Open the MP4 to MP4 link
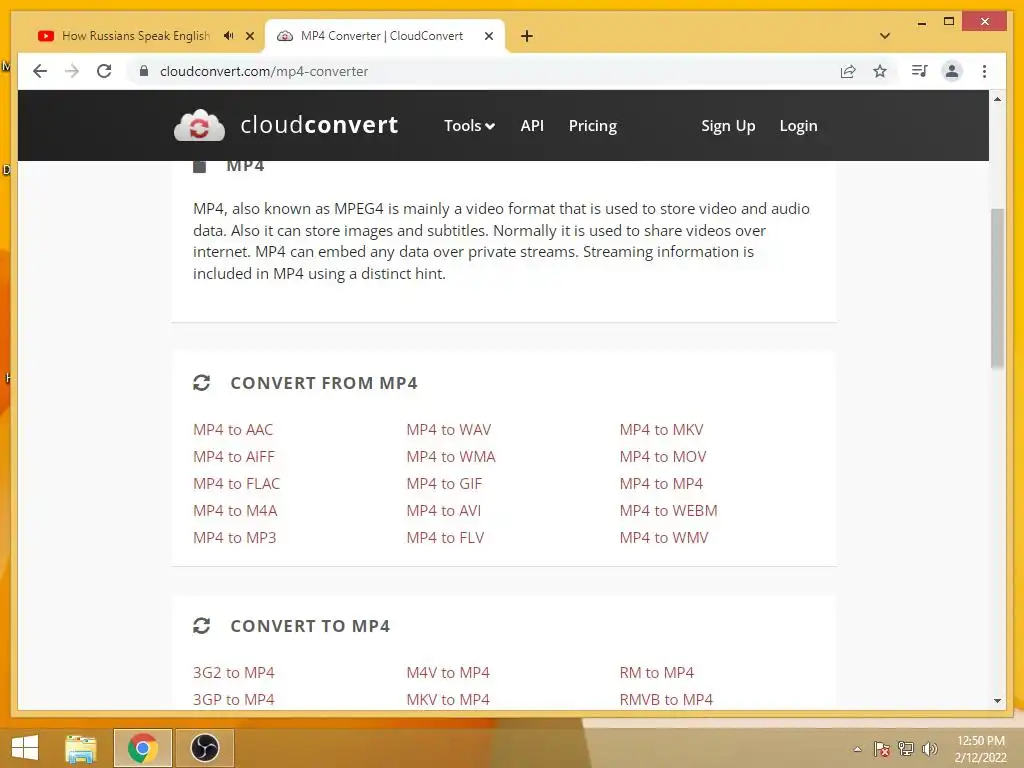 661,483
